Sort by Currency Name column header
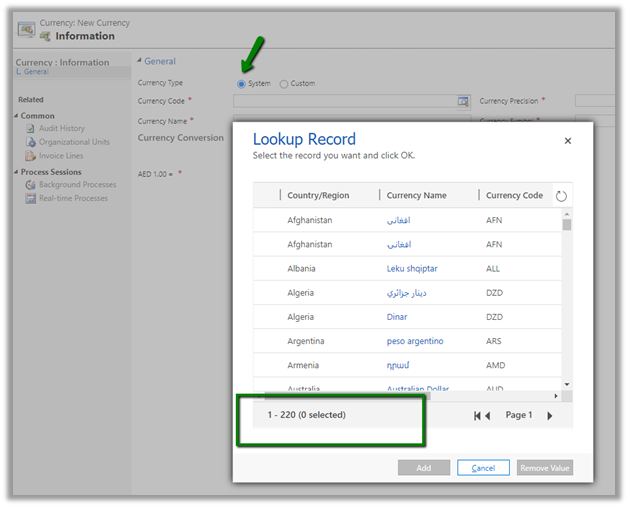 pos(416,195)
